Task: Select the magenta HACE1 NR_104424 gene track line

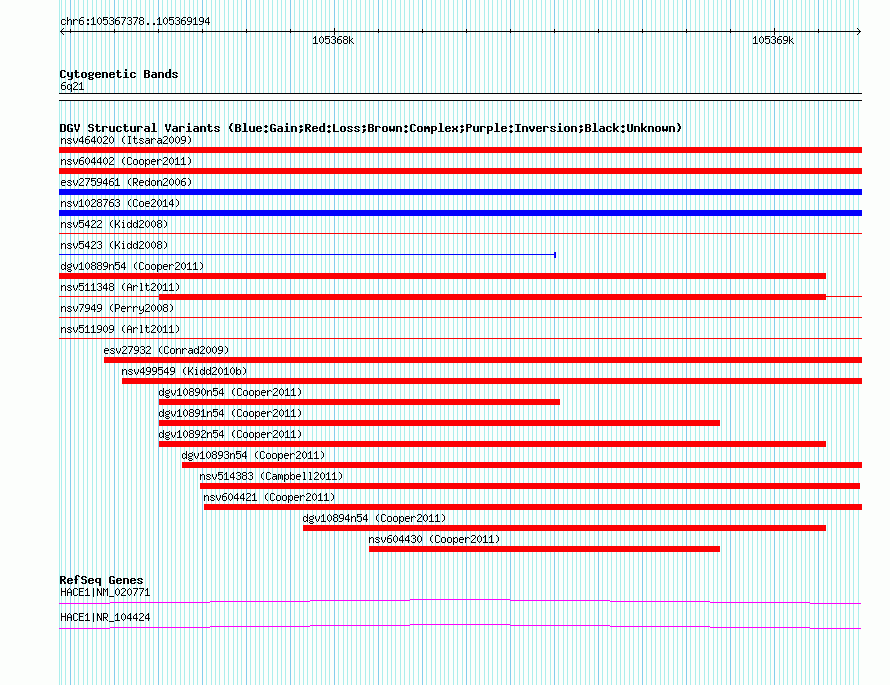Action: tap(460, 627)
